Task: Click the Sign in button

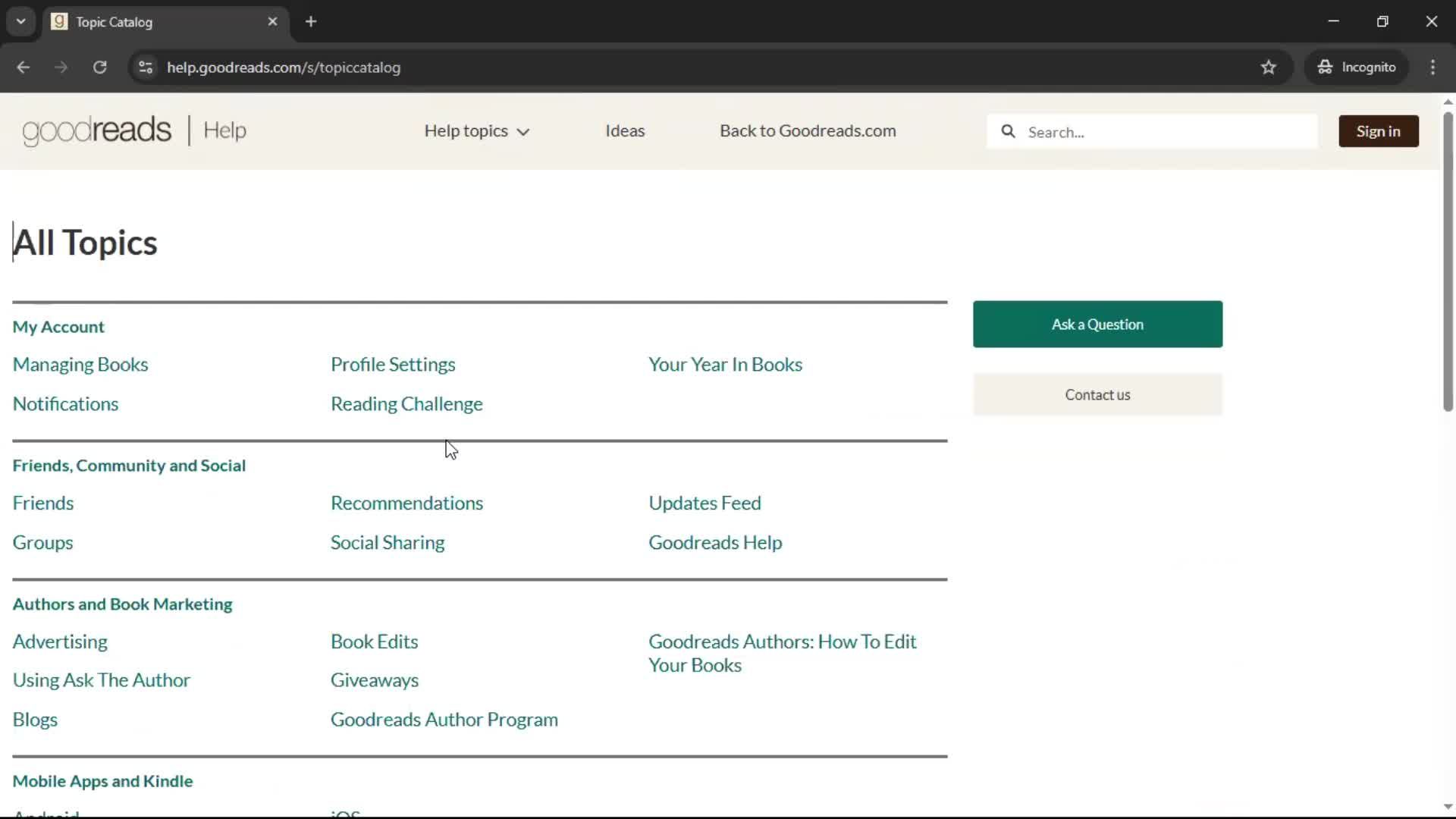Action: pos(1378,131)
